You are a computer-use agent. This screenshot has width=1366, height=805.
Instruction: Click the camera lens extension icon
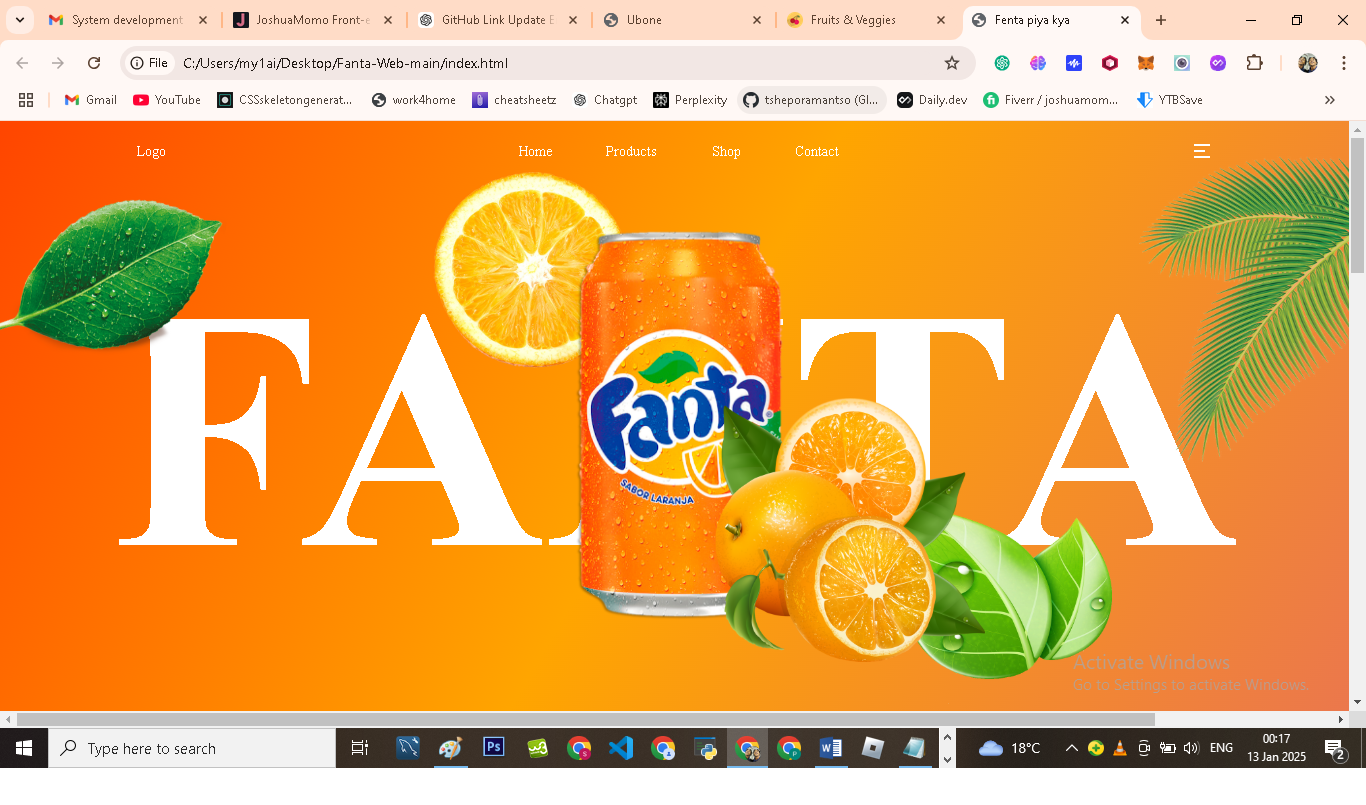pos(1182,63)
